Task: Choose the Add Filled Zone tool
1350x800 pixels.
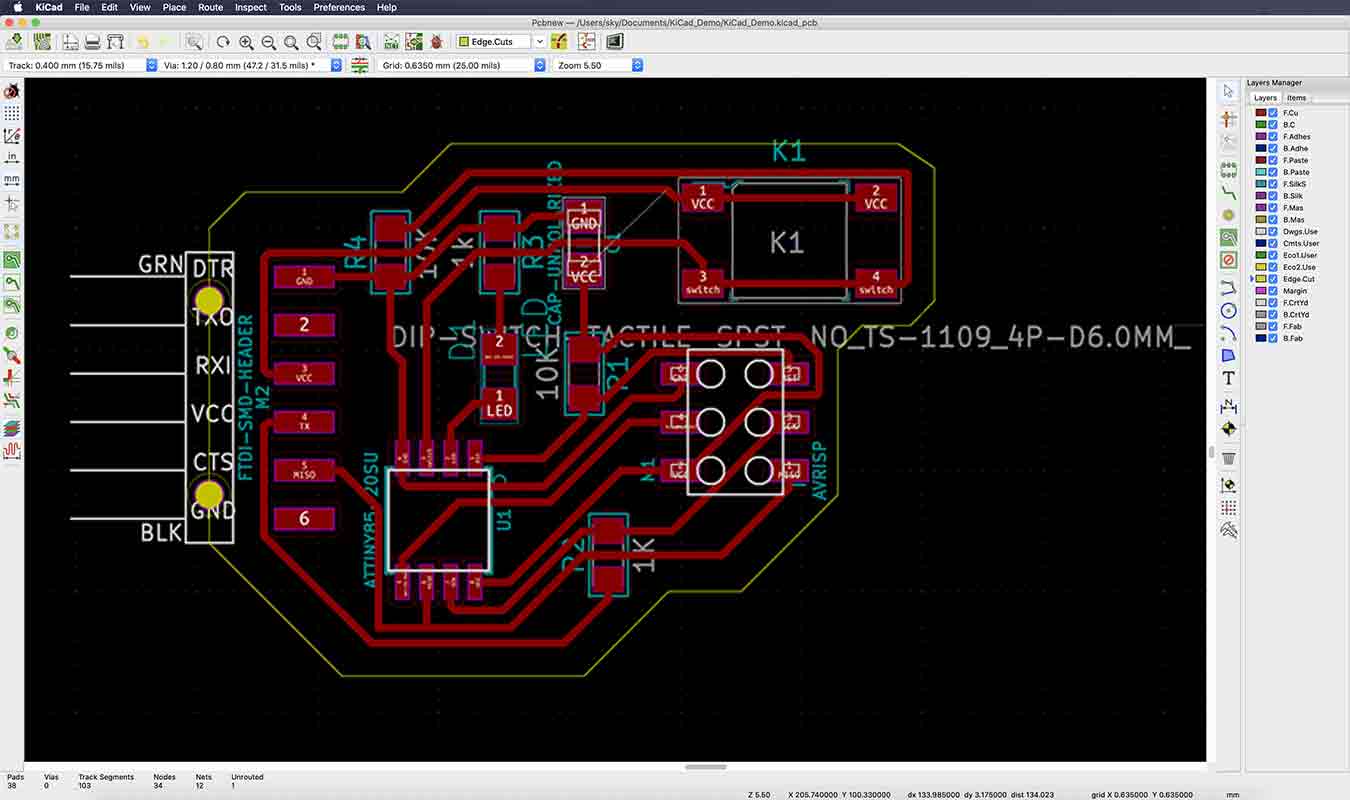Action: (1229, 237)
